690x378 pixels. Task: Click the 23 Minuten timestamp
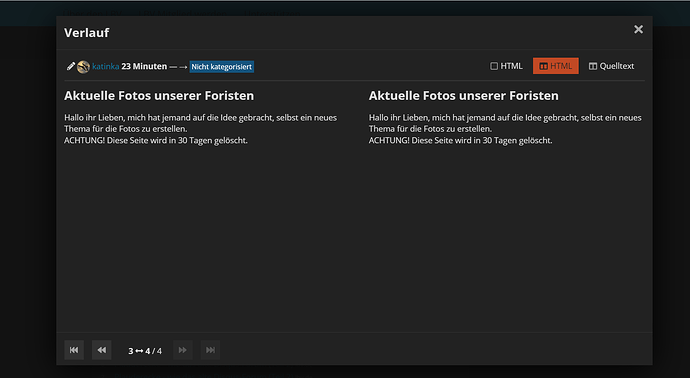(144, 66)
